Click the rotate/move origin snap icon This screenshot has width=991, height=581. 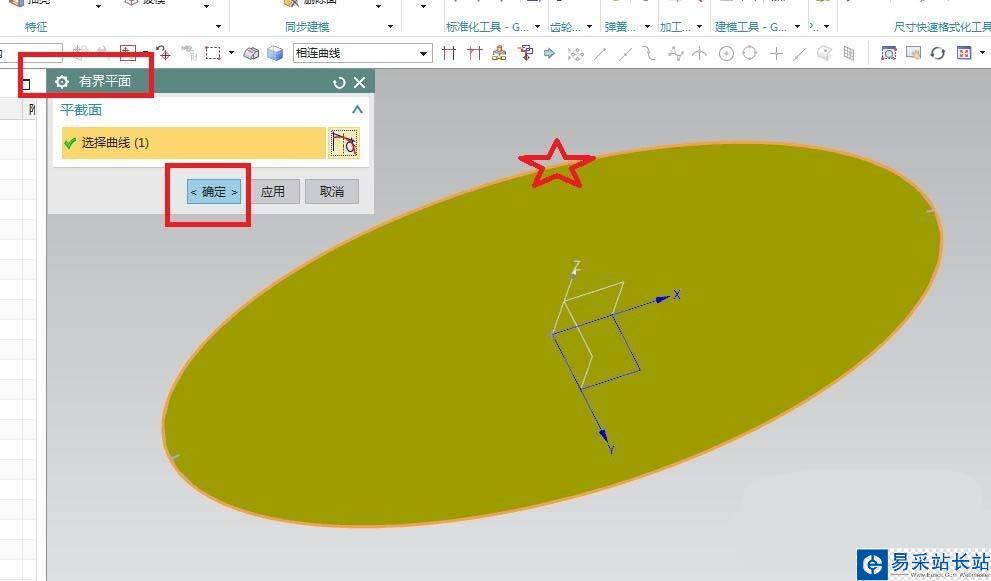coord(164,53)
